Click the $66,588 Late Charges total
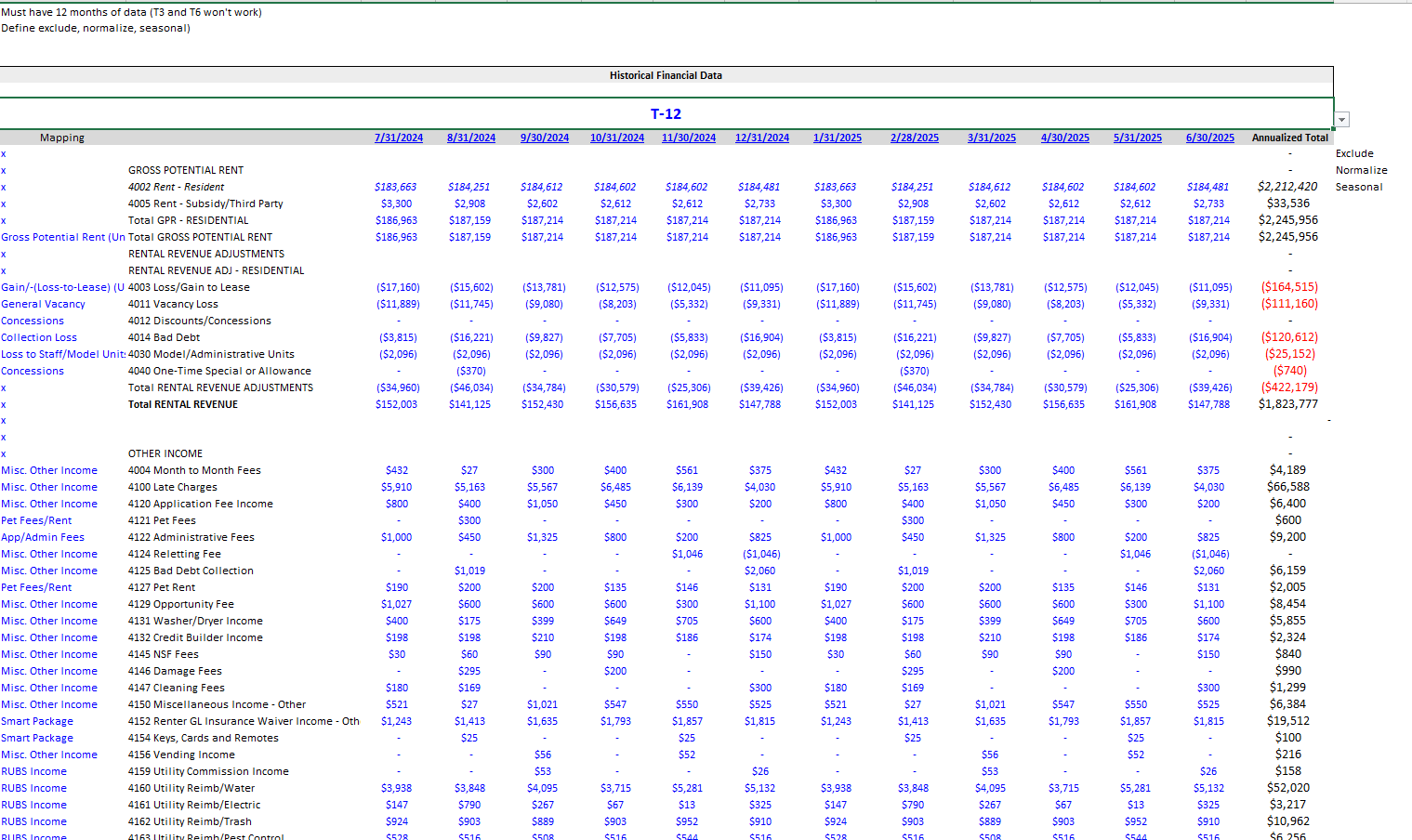The width and height of the screenshot is (1412, 840). [x=1288, y=487]
